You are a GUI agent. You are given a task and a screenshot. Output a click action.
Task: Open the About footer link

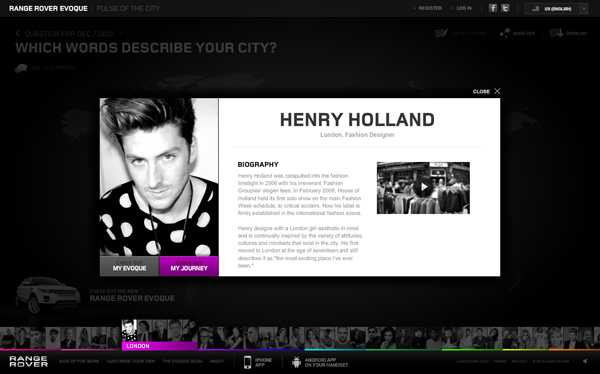pos(217,361)
